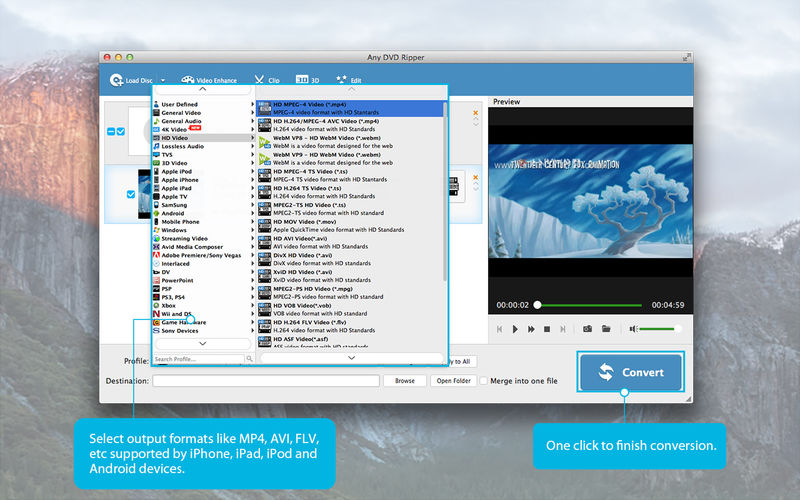800x500 pixels.
Task: Choose HD MPEG-4 Video (*.mp4) format
Action: [x=350, y=108]
